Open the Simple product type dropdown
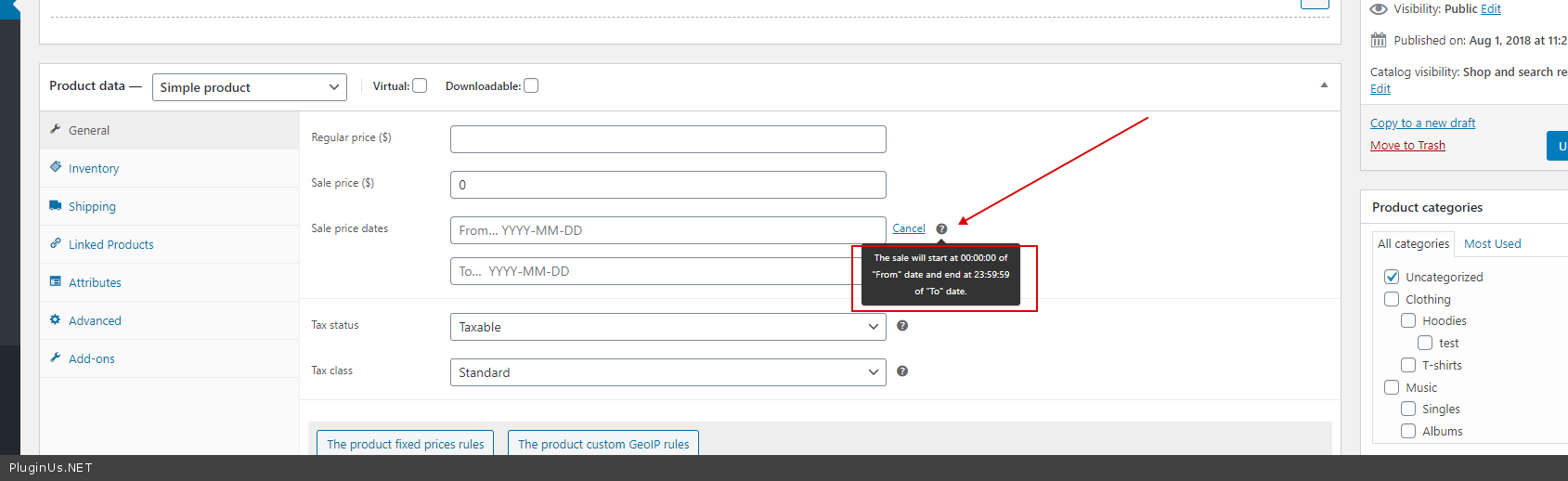The height and width of the screenshot is (481, 1568). [x=250, y=87]
